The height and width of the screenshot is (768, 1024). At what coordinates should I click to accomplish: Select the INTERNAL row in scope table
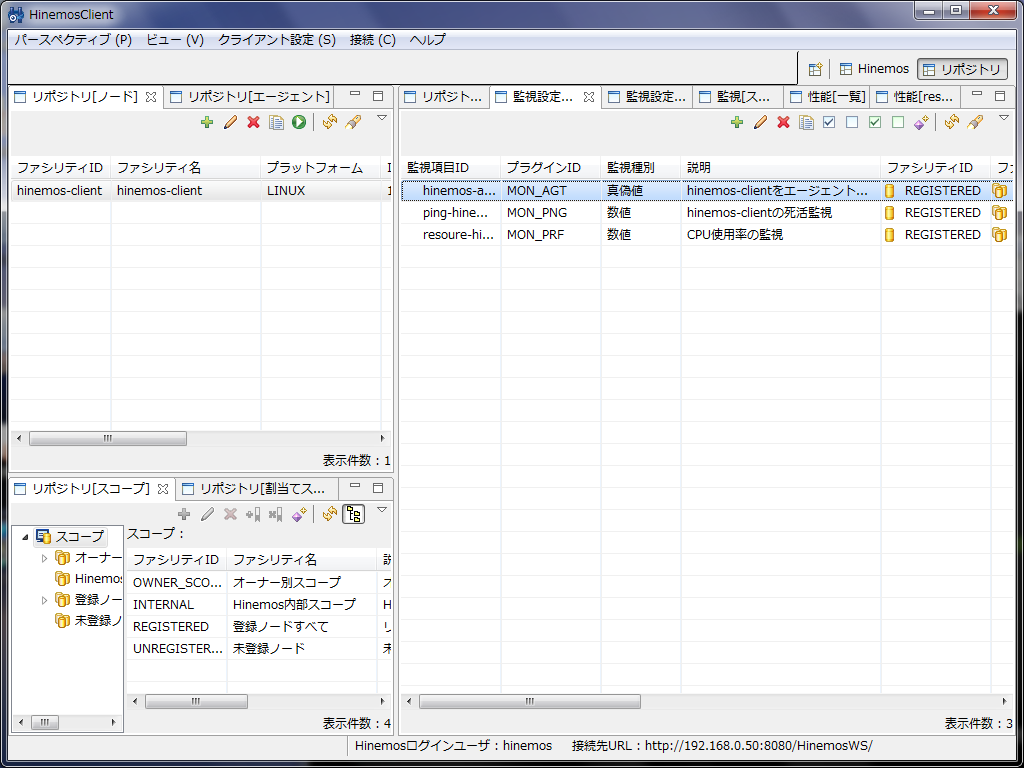click(x=260, y=605)
